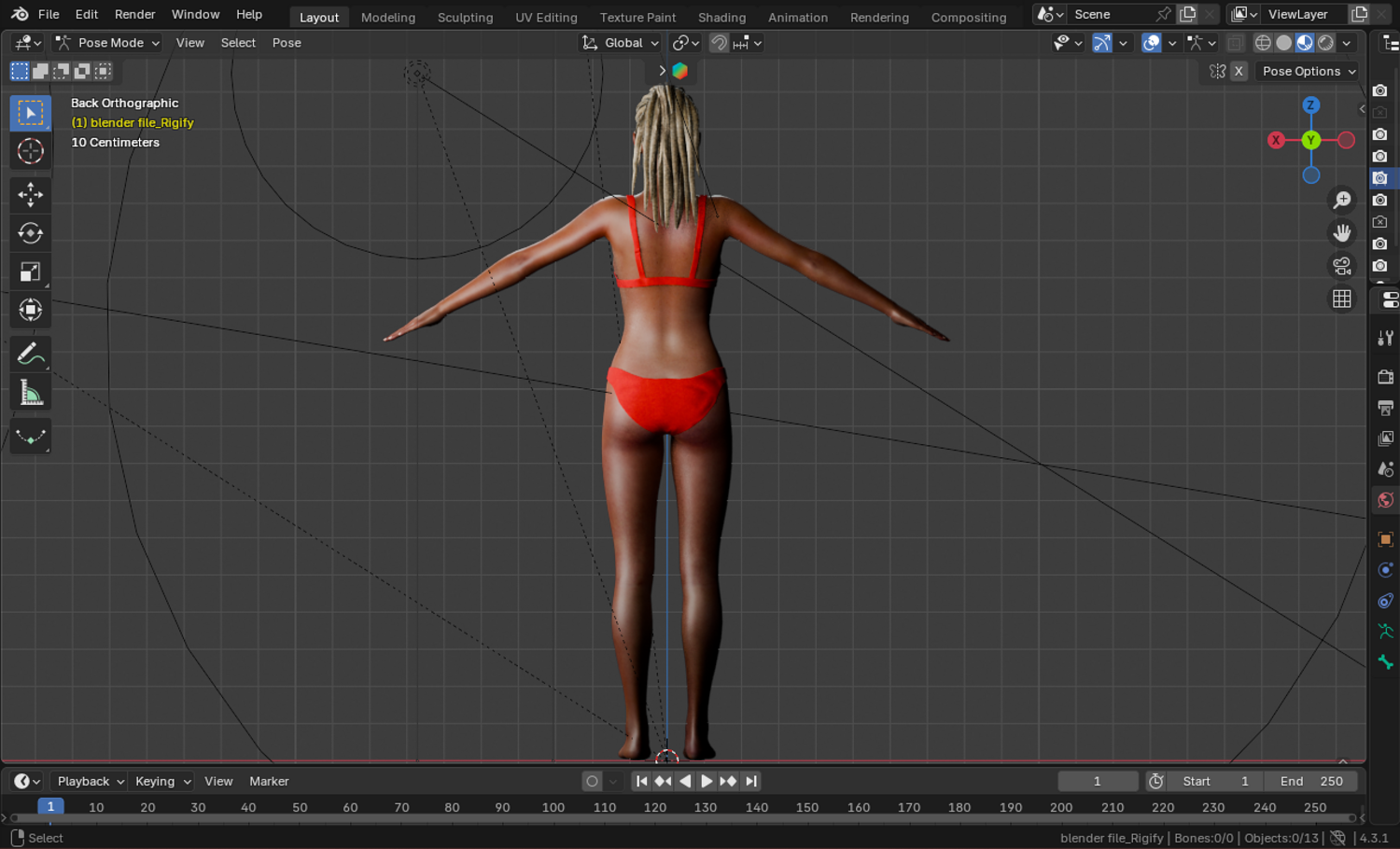This screenshot has height=849, width=1400.
Task: Open the Render properties tab
Action: coord(1386,377)
